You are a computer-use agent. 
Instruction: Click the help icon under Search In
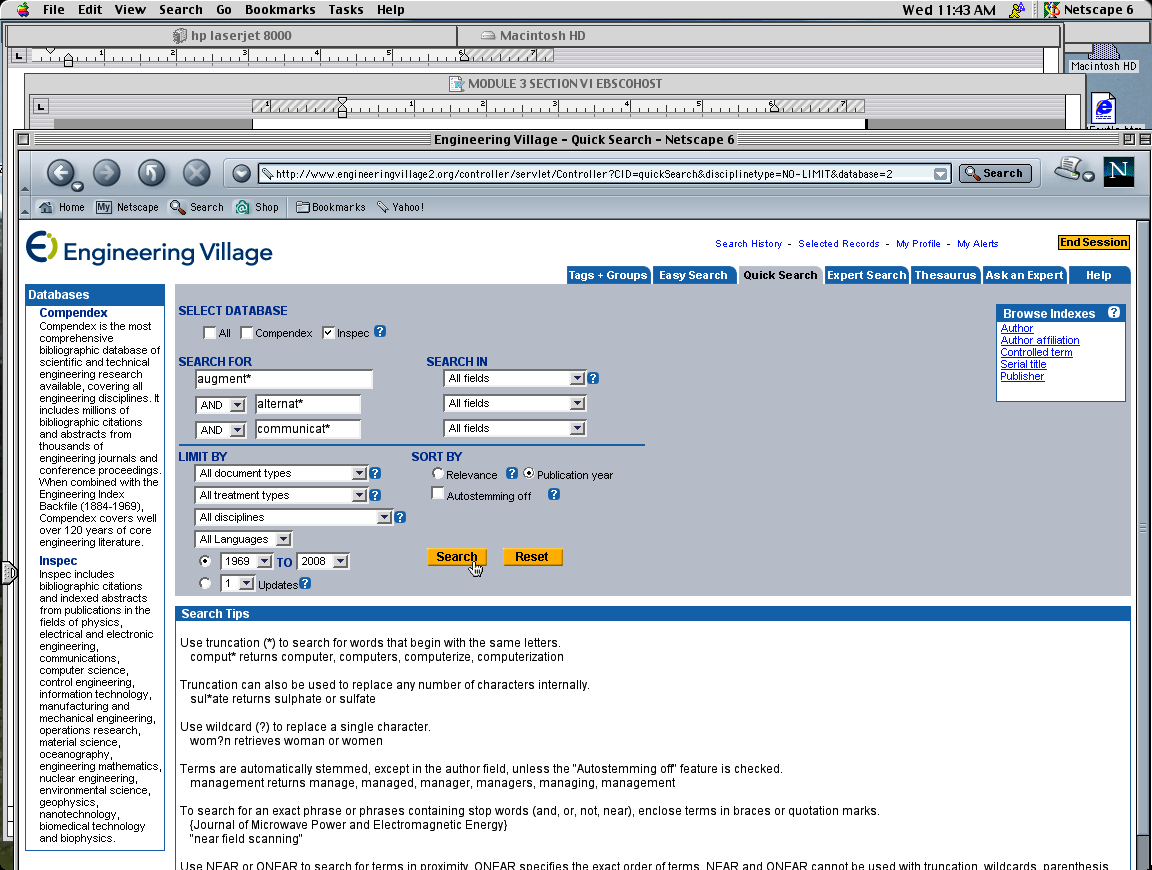(593, 378)
